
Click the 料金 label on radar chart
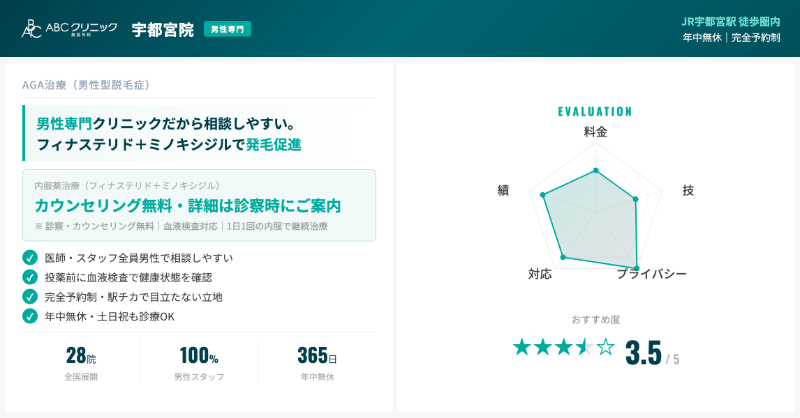[x=595, y=131]
